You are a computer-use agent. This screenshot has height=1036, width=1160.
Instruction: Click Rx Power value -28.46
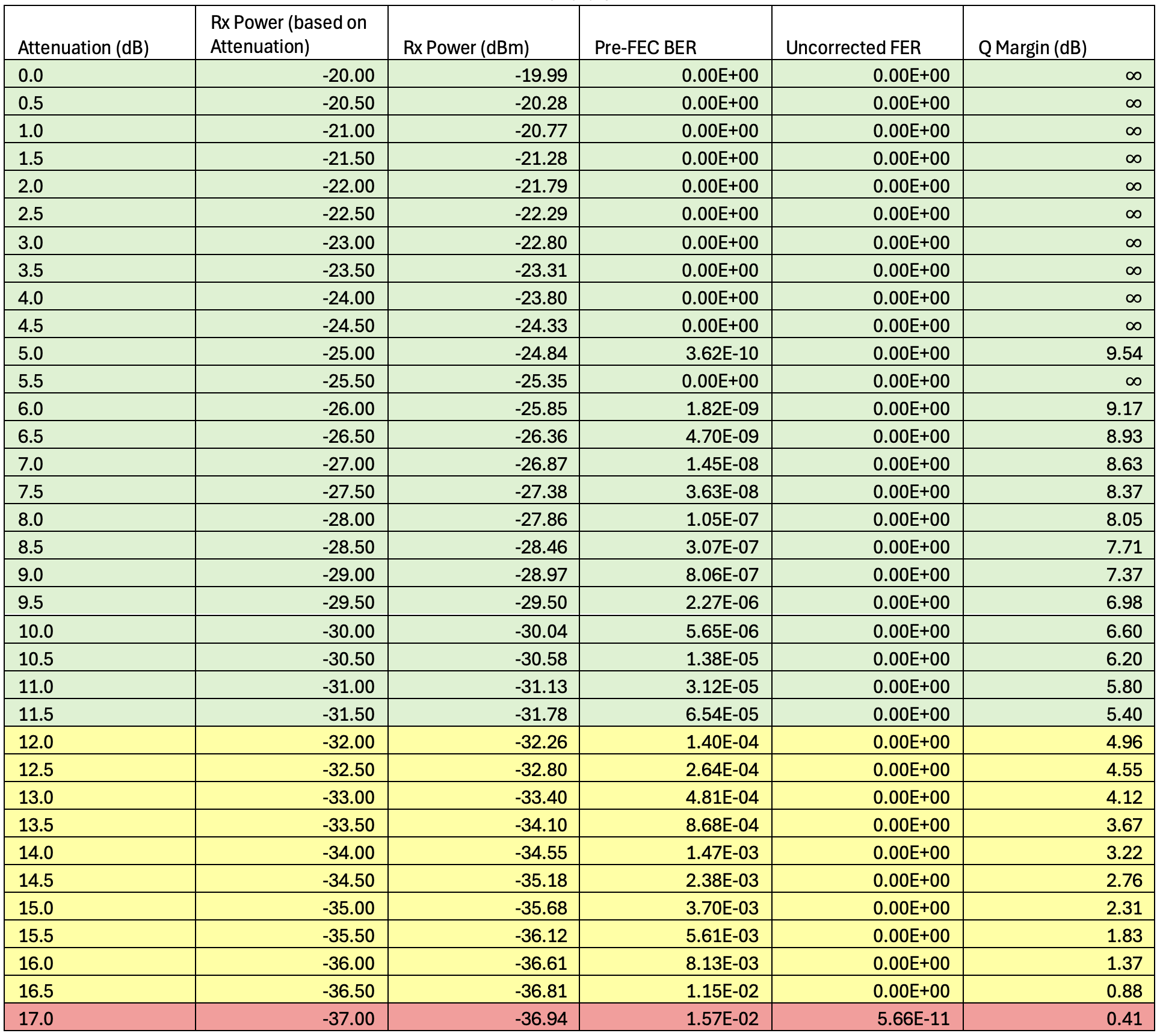point(484,546)
